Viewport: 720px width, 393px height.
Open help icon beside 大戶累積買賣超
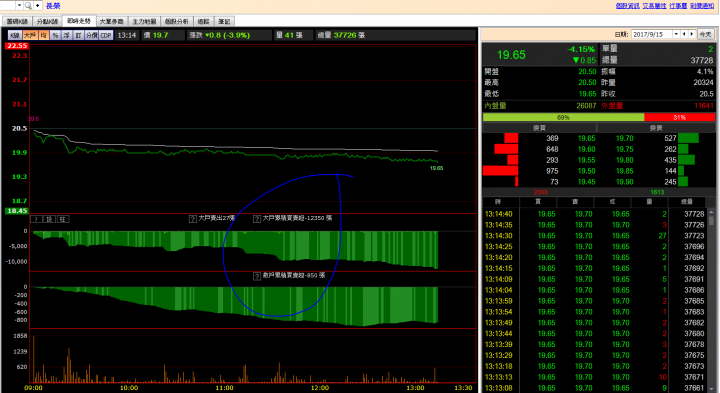click(x=257, y=219)
